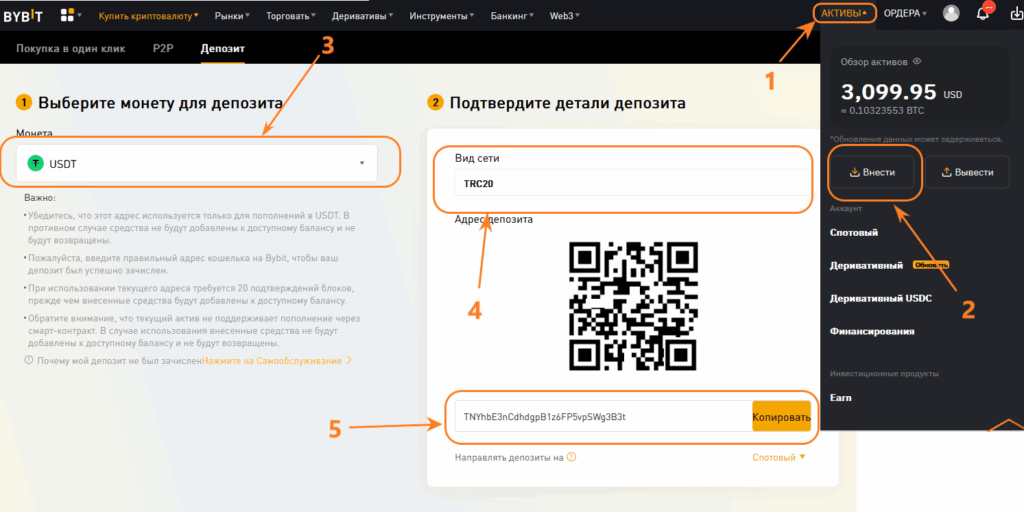1024x512 pixels.
Task: Switch to 'Покупка в один клик' tab
Action: [x=71, y=49]
